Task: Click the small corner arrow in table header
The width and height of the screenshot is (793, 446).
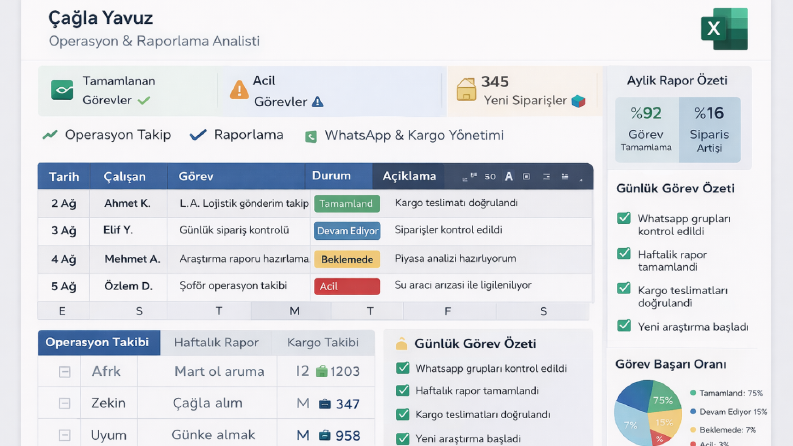Action: (581, 179)
